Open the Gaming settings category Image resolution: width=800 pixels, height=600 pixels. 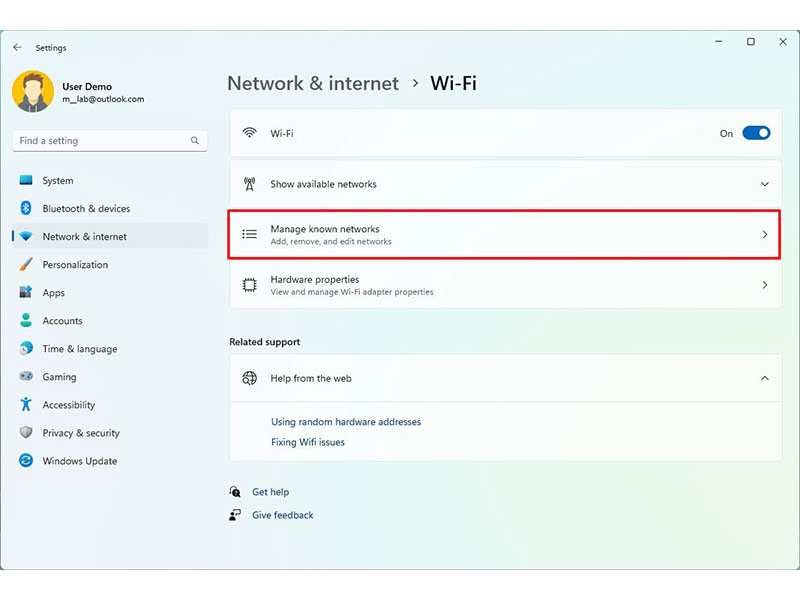pyautogui.click(x=110, y=377)
